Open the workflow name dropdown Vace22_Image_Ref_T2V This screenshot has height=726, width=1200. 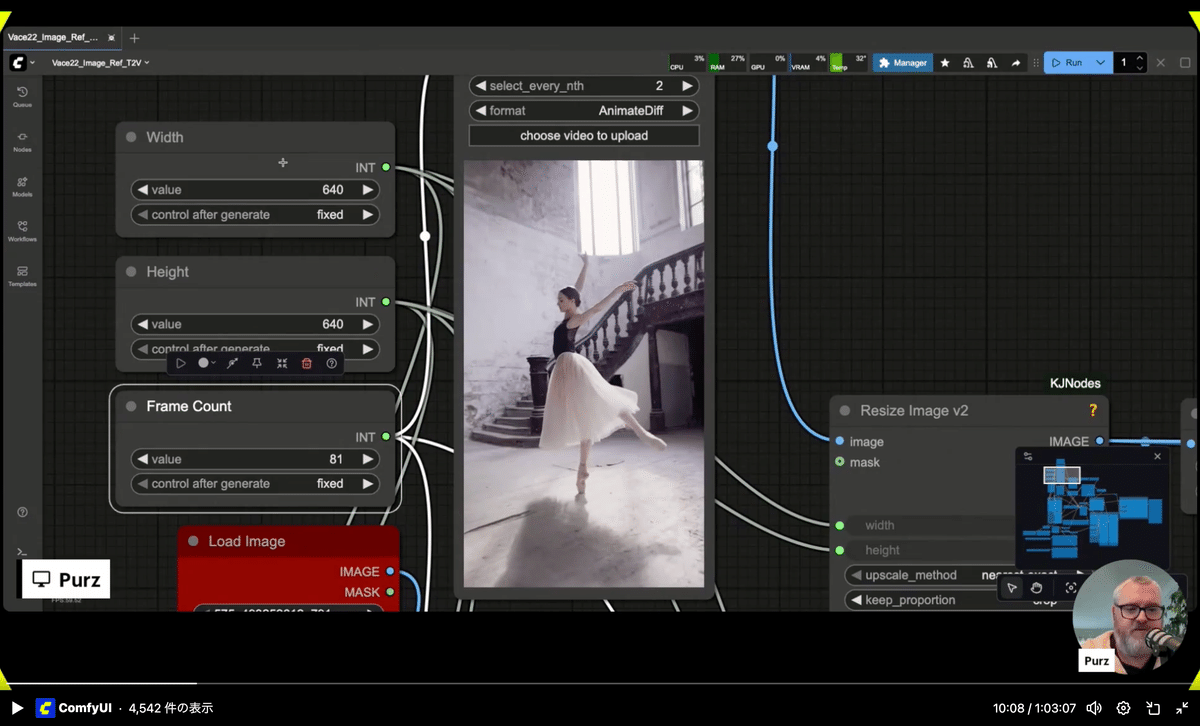click(x=100, y=63)
